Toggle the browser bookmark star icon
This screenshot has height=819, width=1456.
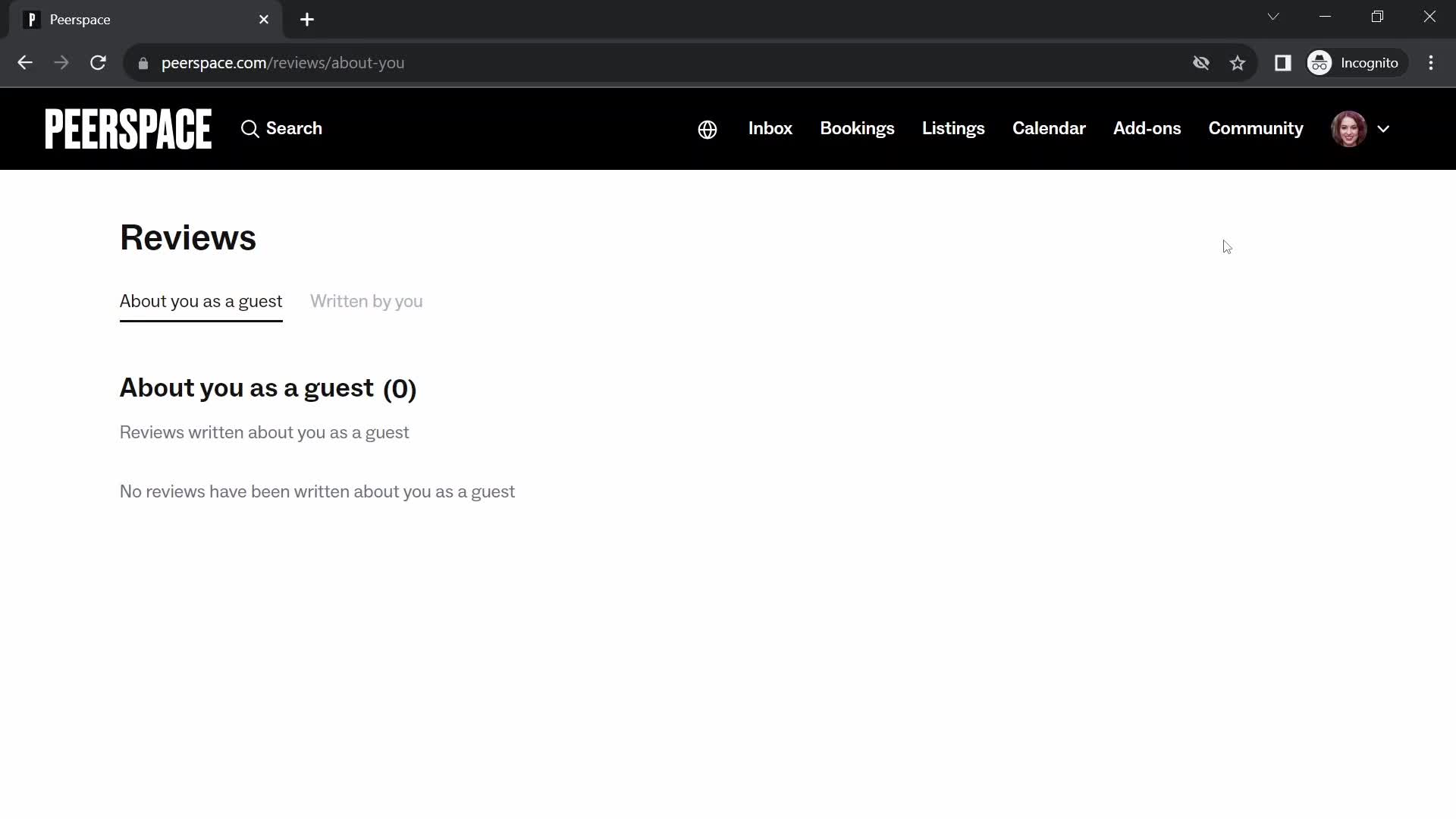click(x=1240, y=63)
